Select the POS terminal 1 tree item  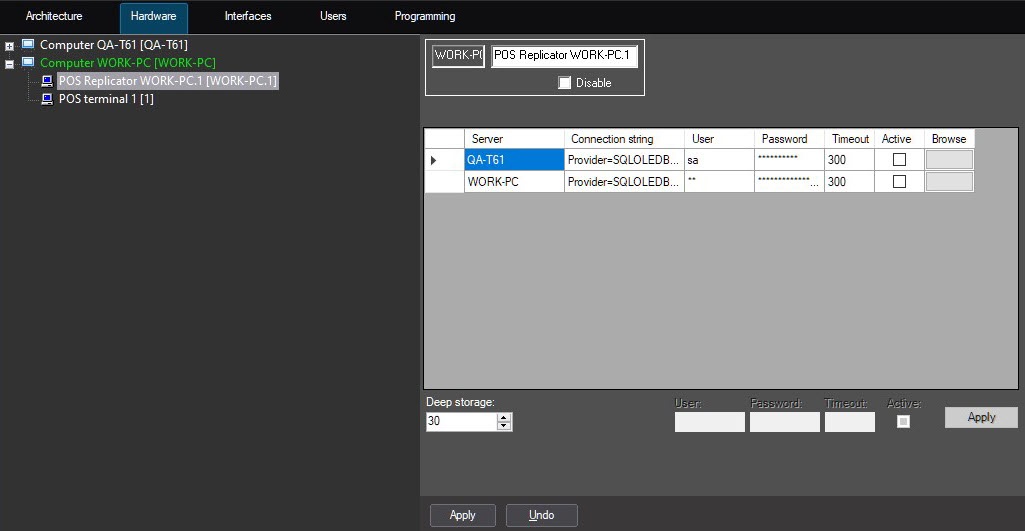click(x=106, y=99)
